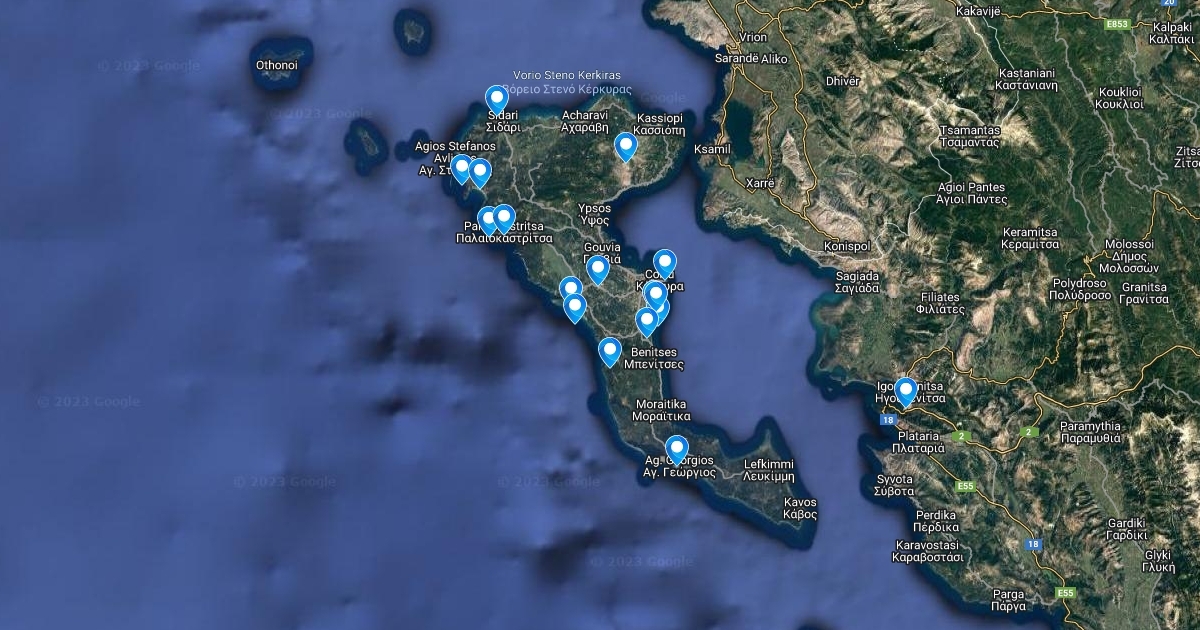Click the pin above Ag. Georgios
Image resolution: width=1200 pixels, height=630 pixels.
click(677, 450)
